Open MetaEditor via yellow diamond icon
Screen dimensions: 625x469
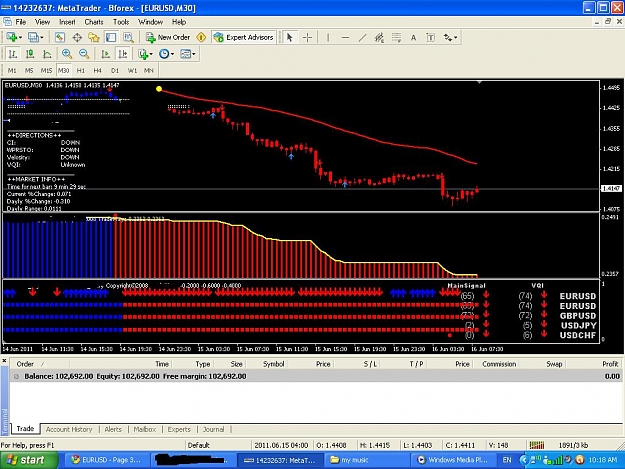tap(201, 37)
